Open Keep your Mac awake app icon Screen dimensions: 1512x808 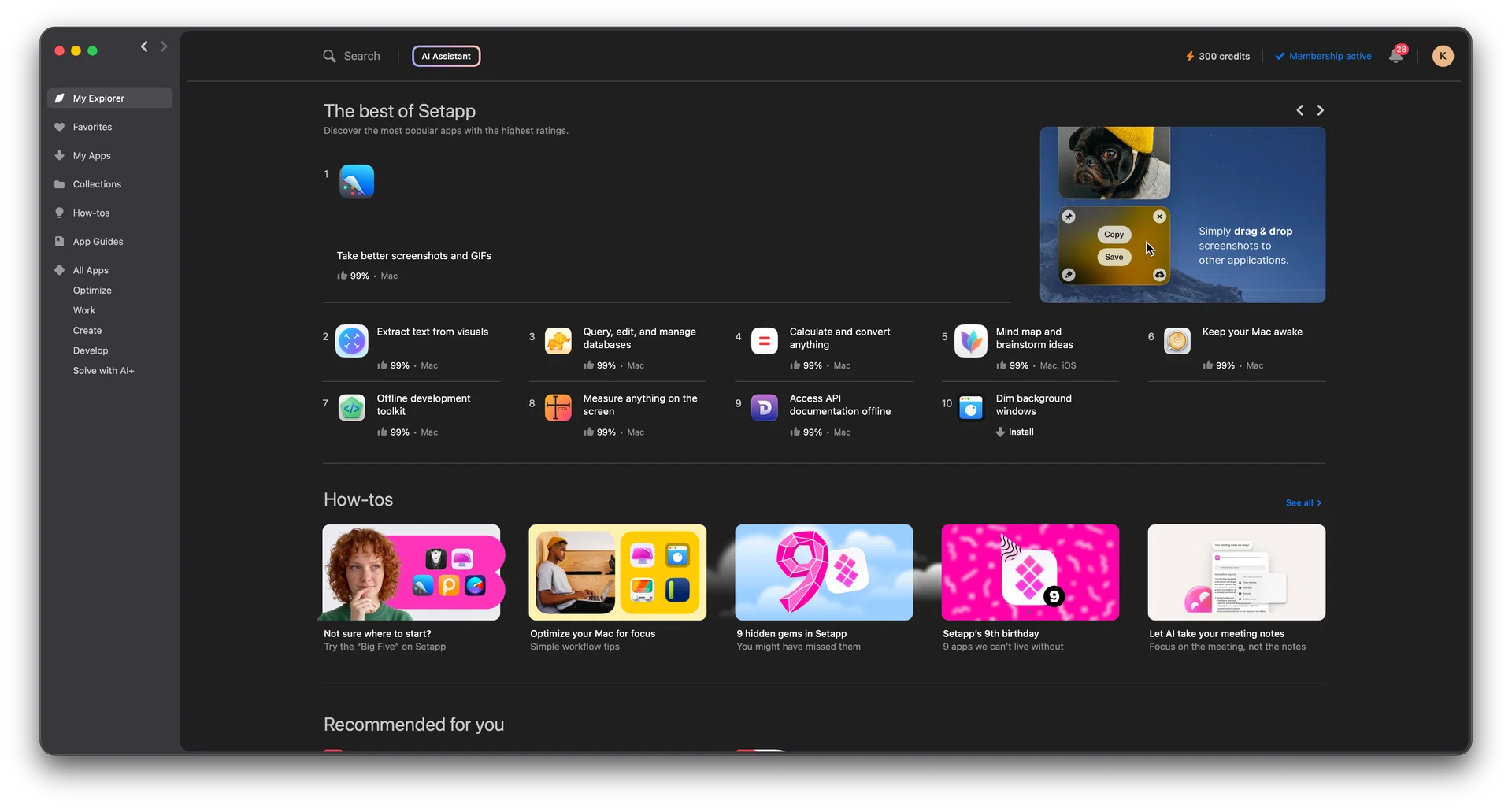point(1177,341)
